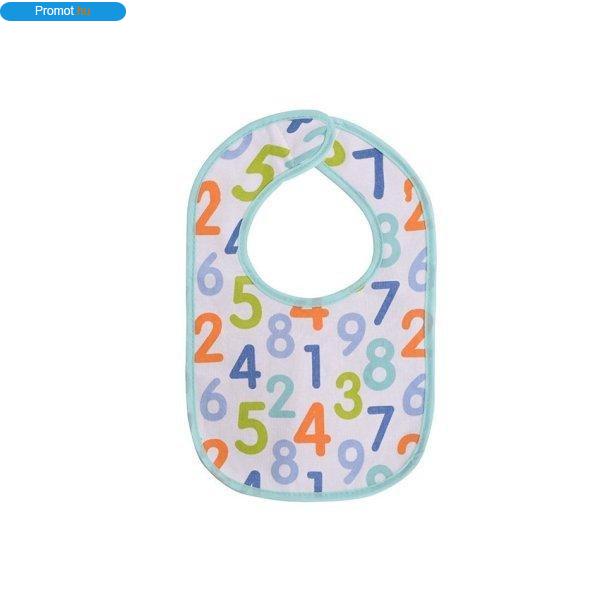
Task: Click the mint green trim at bib bottom
Action: [312, 496]
